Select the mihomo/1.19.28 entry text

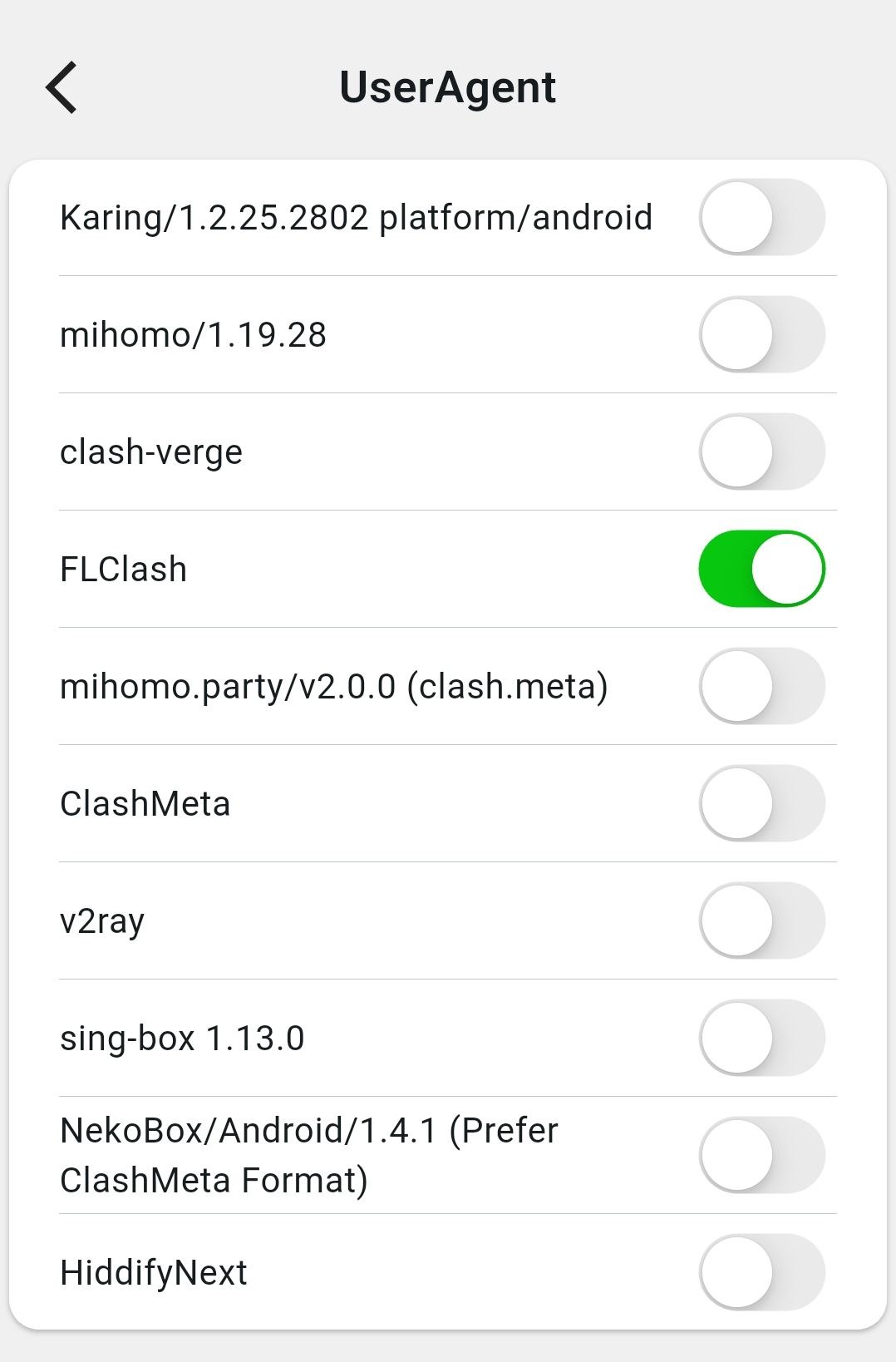(193, 335)
